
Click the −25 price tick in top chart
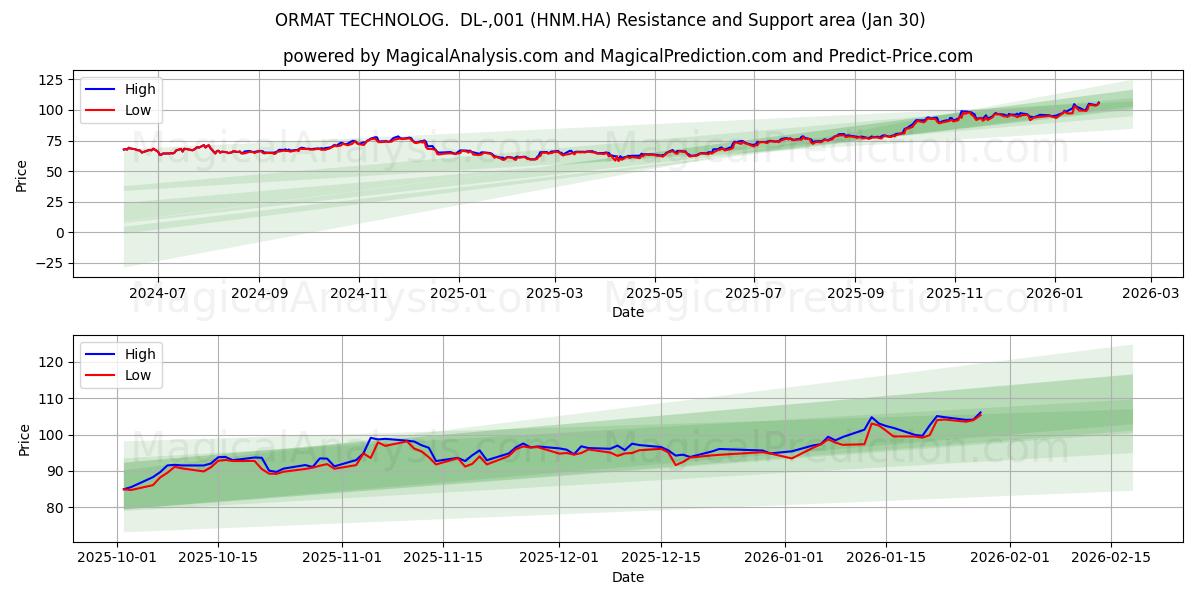click(x=47, y=264)
